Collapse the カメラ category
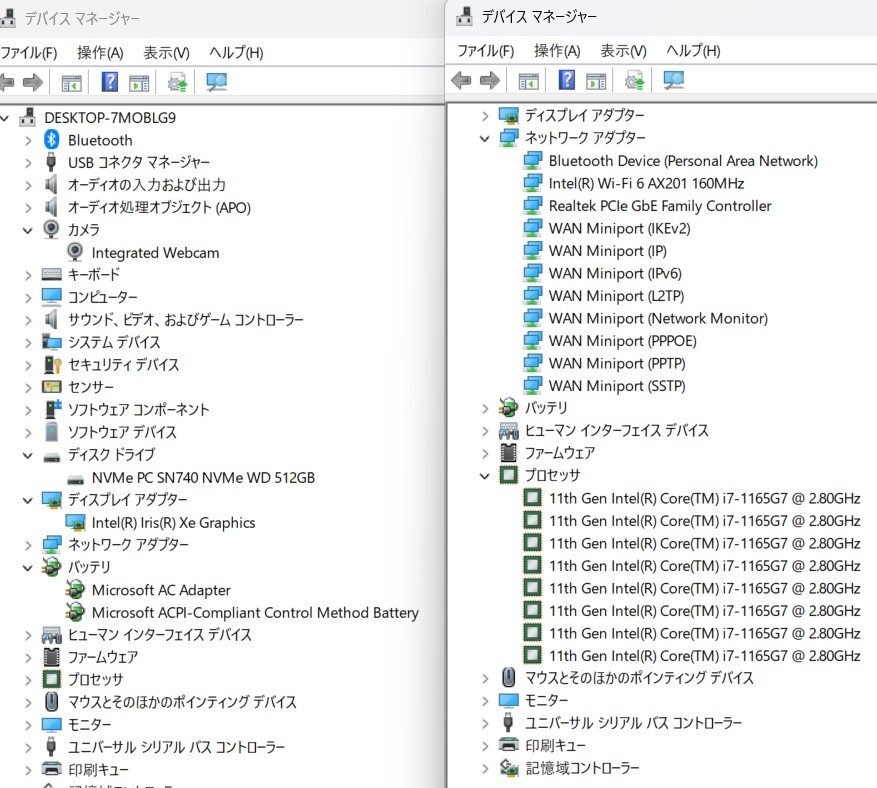The image size is (877, 788). 28,230
